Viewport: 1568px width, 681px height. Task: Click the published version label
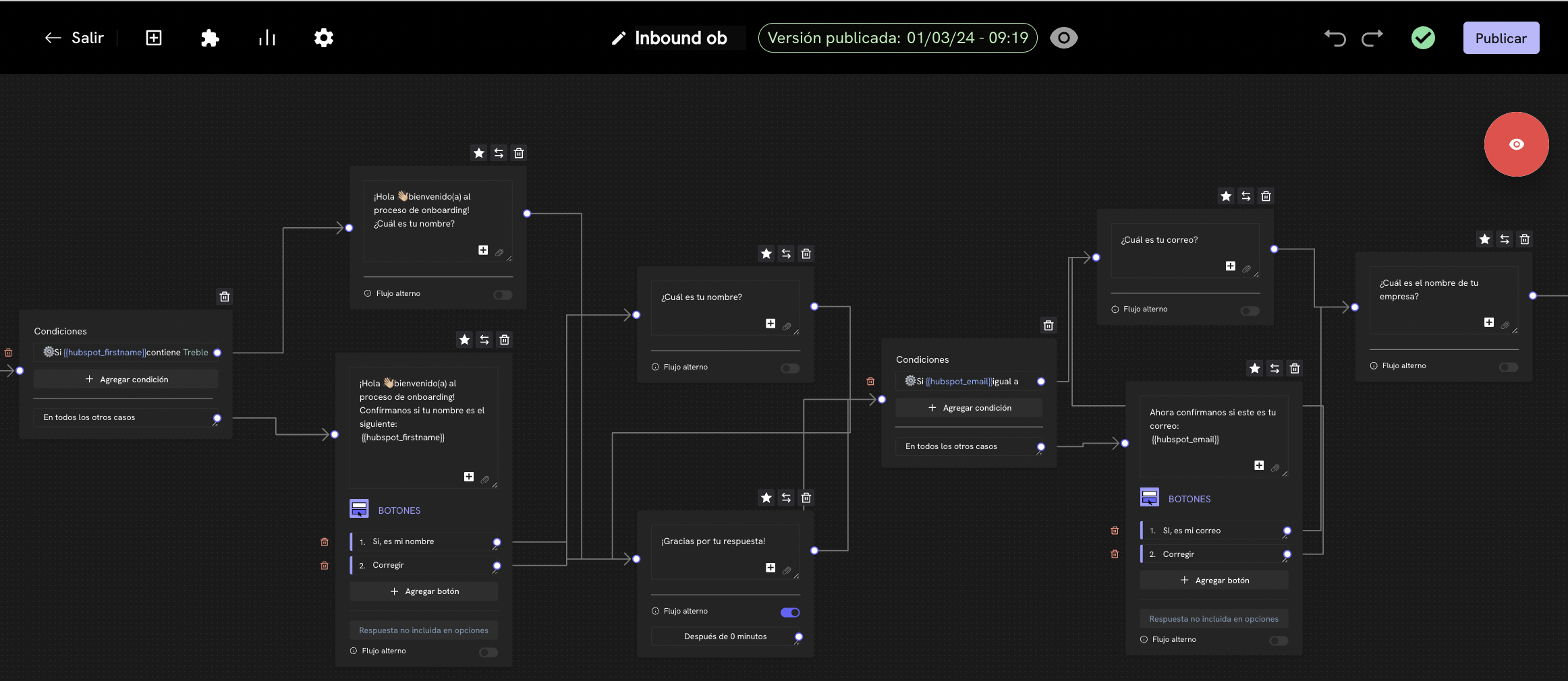tap(898, 38)
